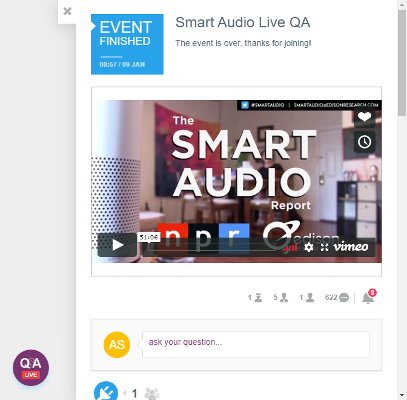This screenshot has width=407, height=400.
Task: Open the Vimeo logo link
Action: (351, 247)
